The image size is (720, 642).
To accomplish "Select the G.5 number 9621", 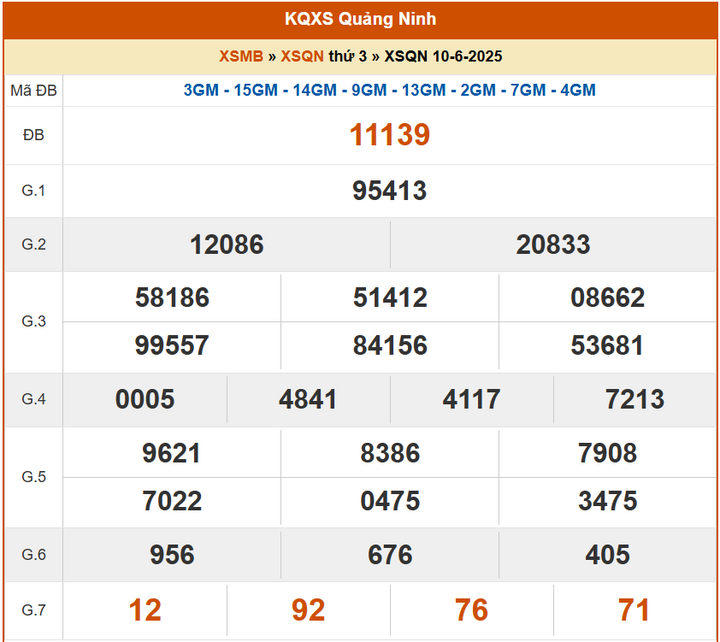I will [172, 453].
